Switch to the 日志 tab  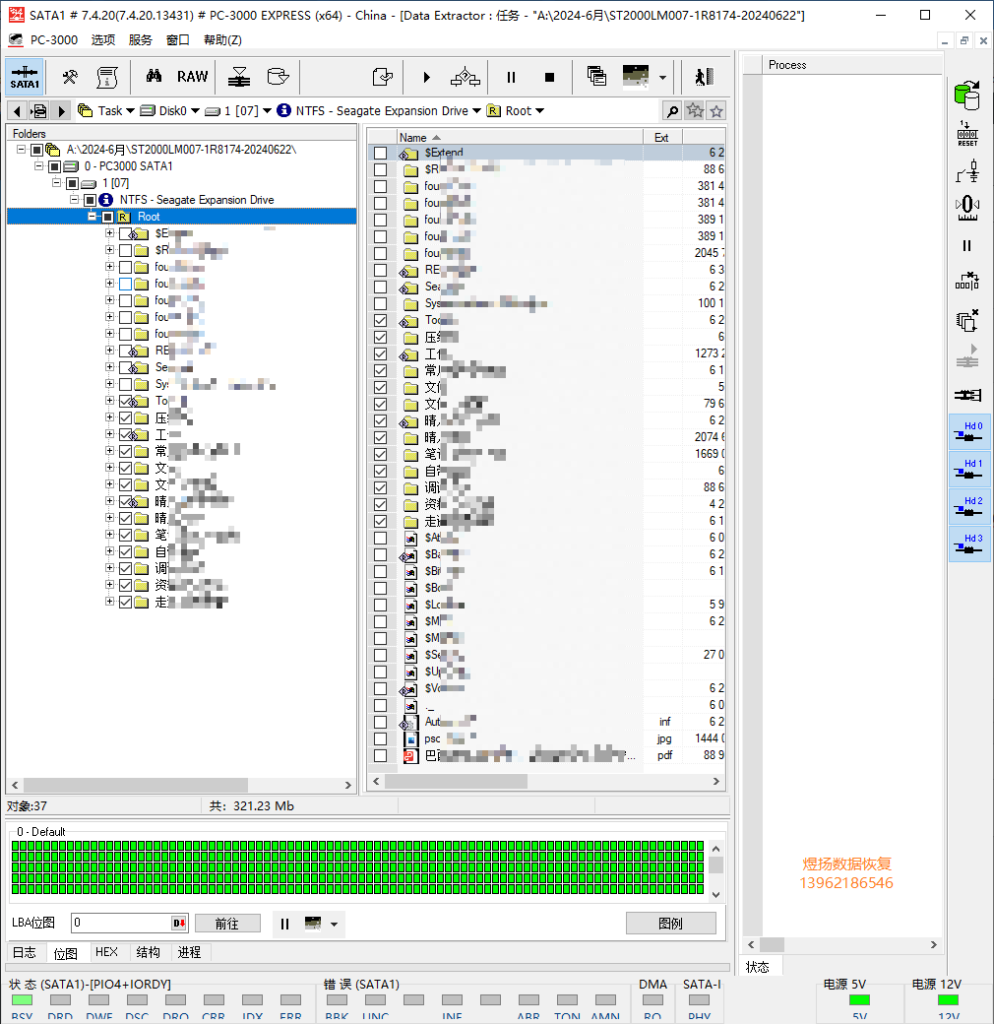pos(25,952)
